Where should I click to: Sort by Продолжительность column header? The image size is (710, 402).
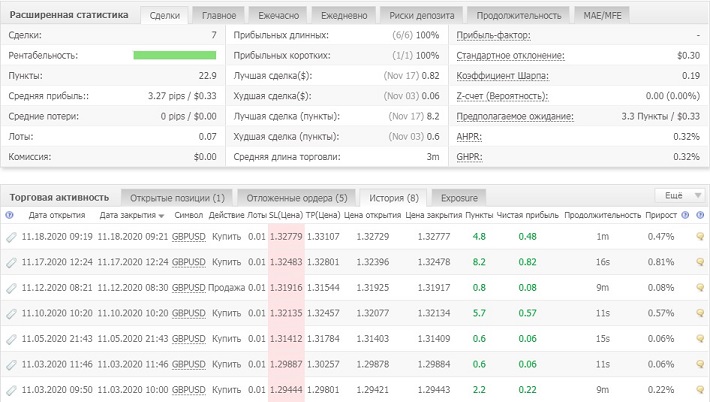pyautogui.click(x=602, y=215)
